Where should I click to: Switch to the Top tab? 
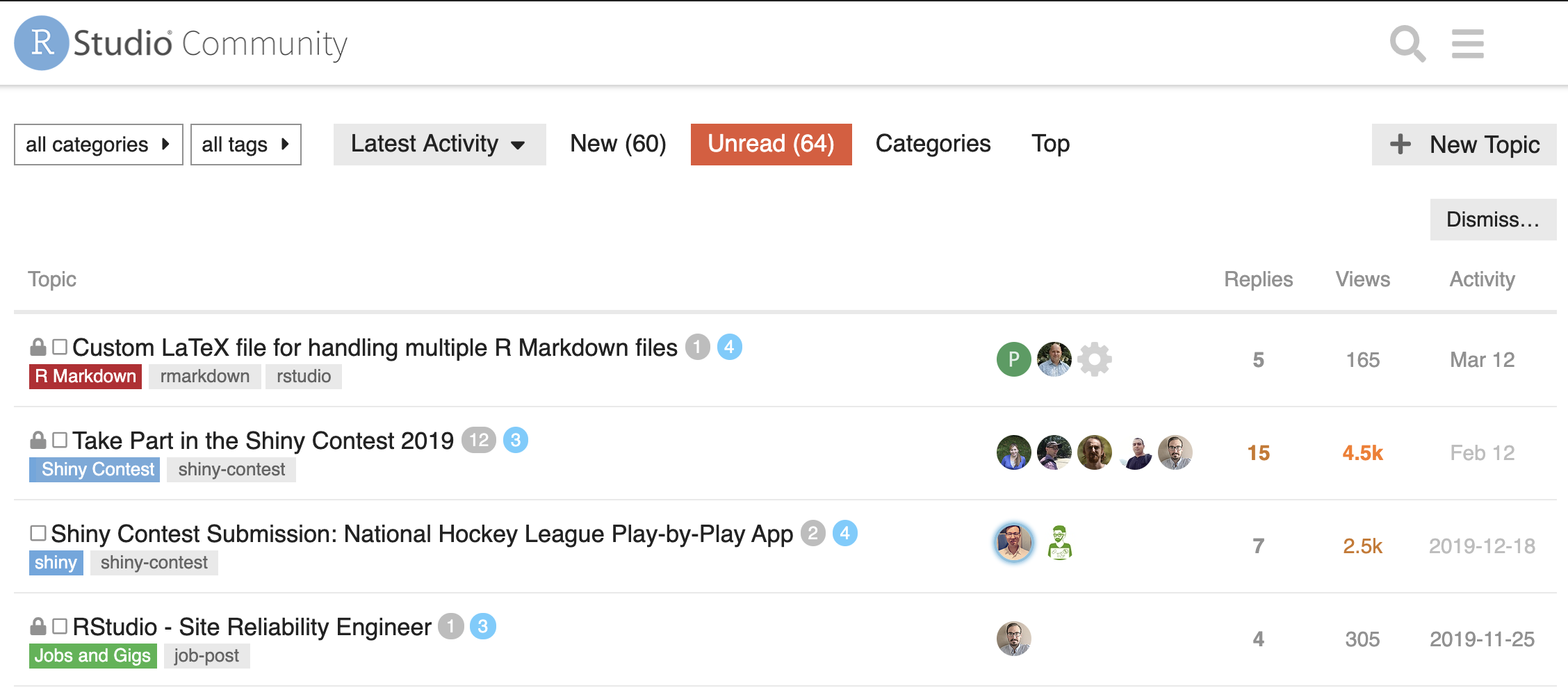coord(1050,144)
